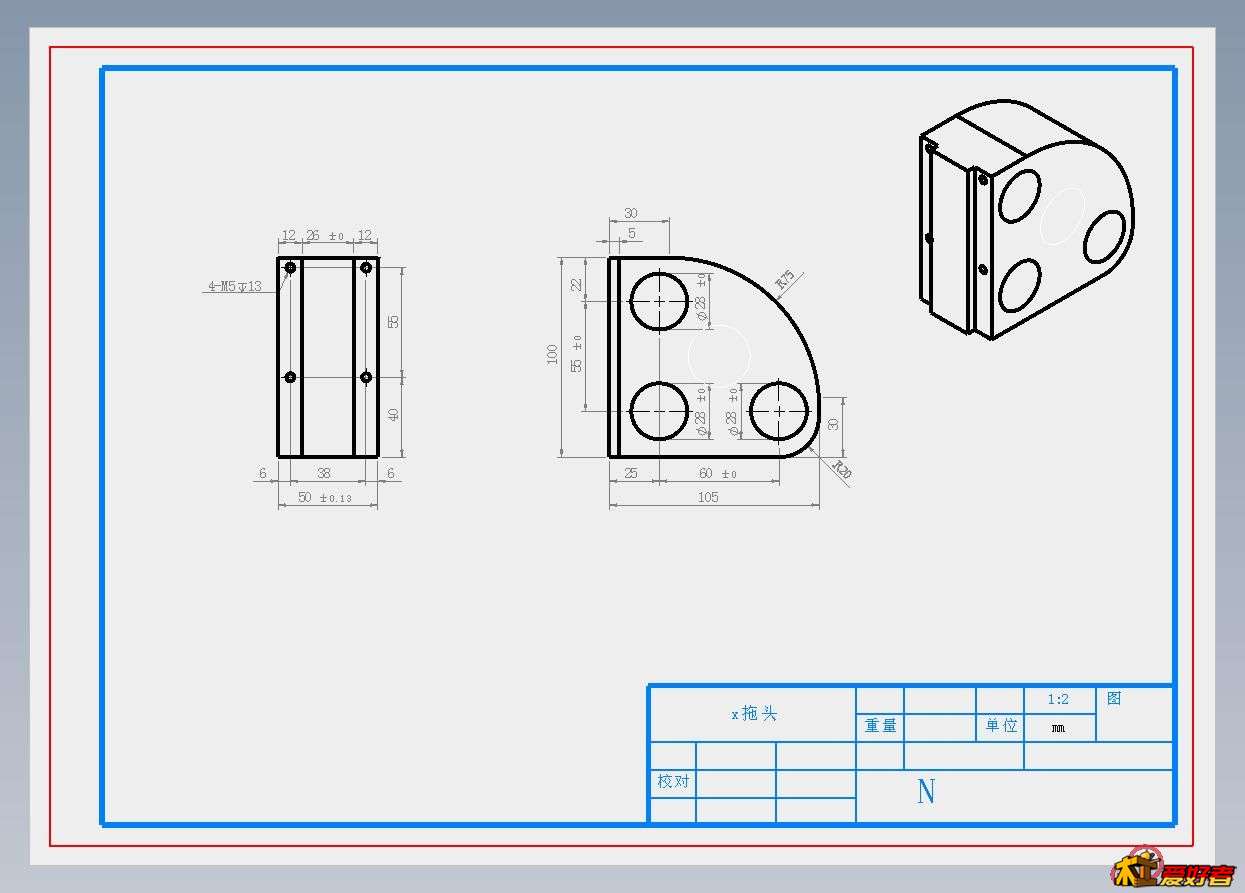The image size is (1245, 893).
Task: Select the 38 dimension in side view
Action: coord(324,473)
